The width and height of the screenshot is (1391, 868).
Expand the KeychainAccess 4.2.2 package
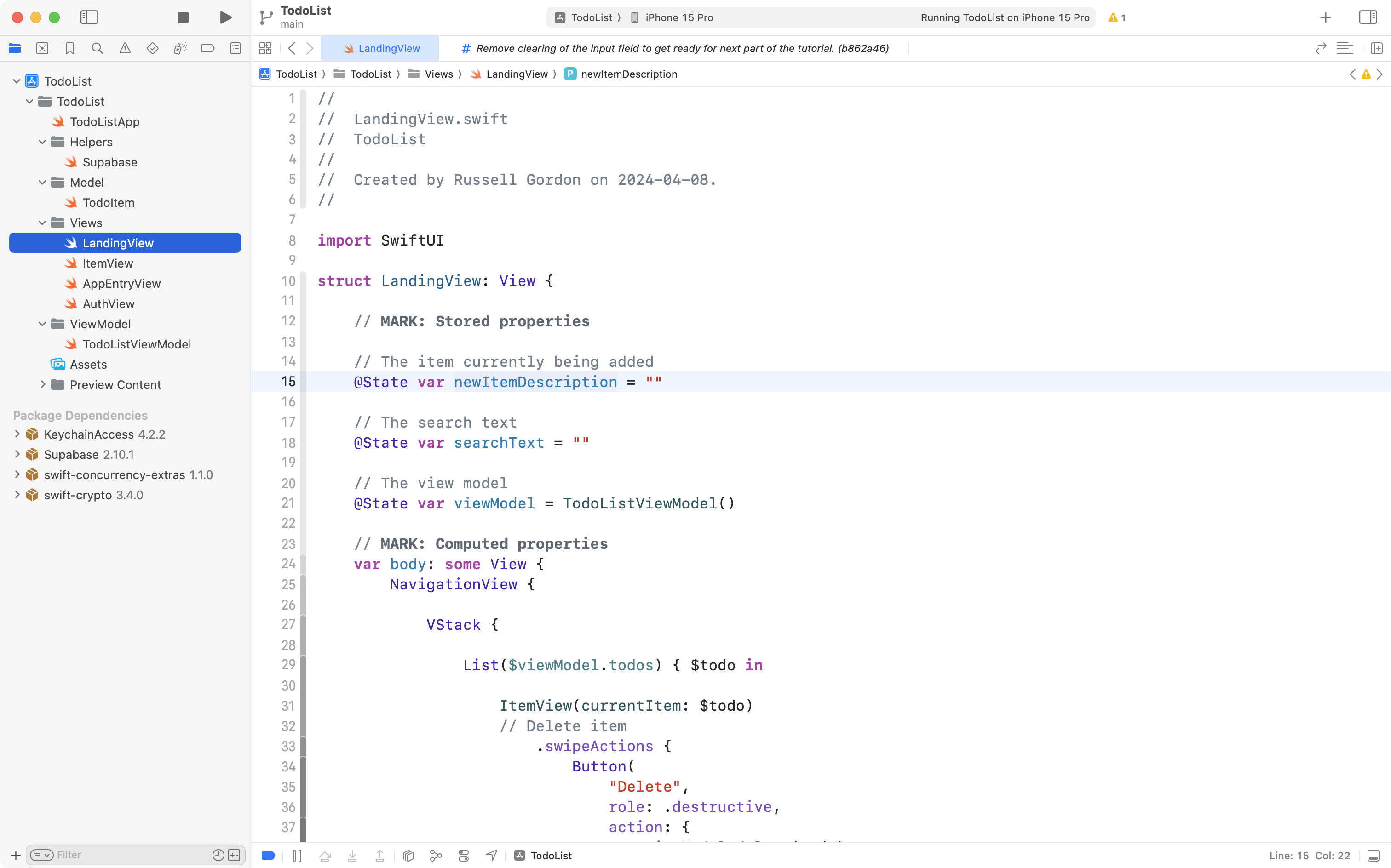pos(17,434)
